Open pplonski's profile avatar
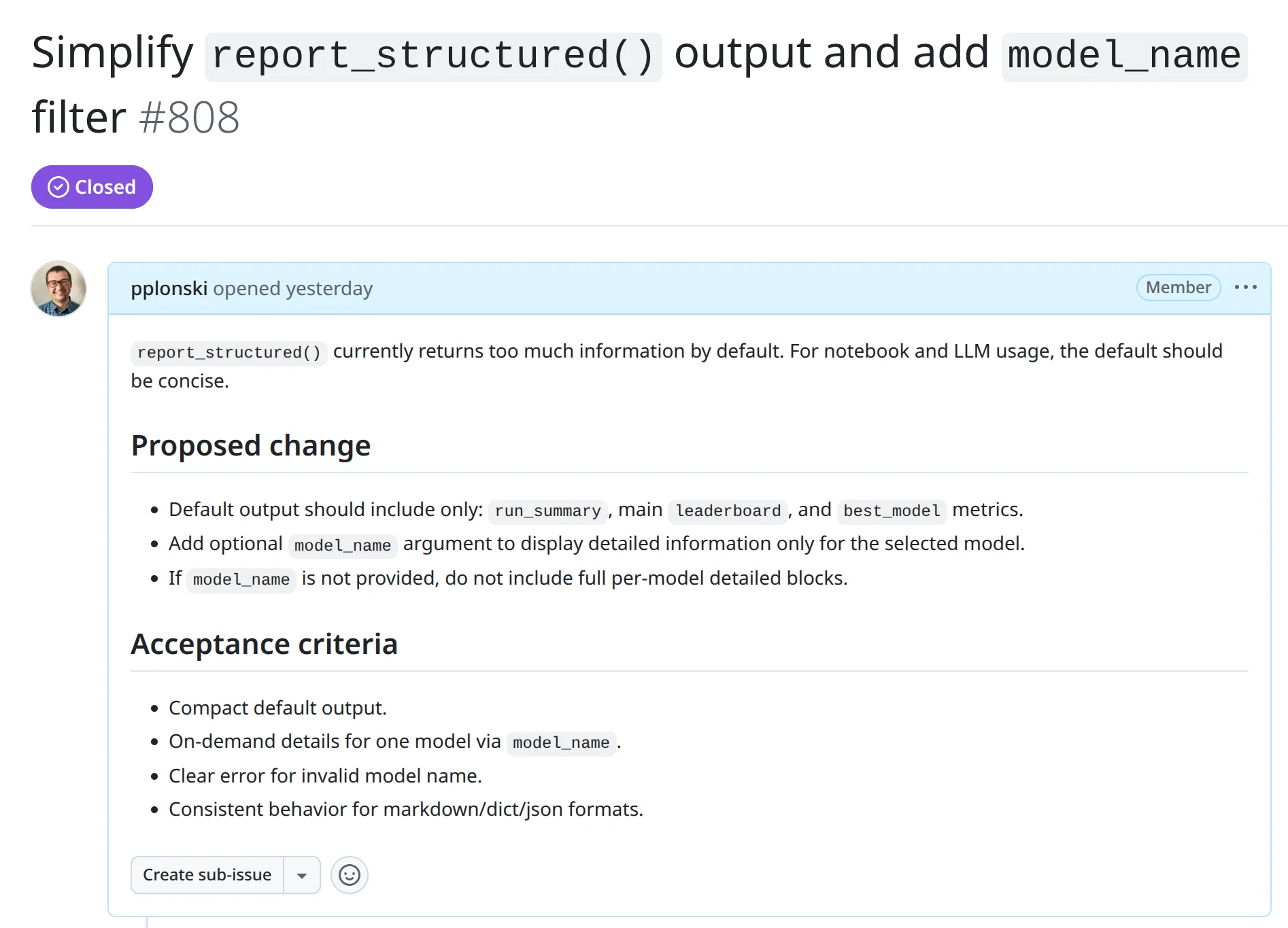This screenshot has width=1288, height=928. (58, 288)
